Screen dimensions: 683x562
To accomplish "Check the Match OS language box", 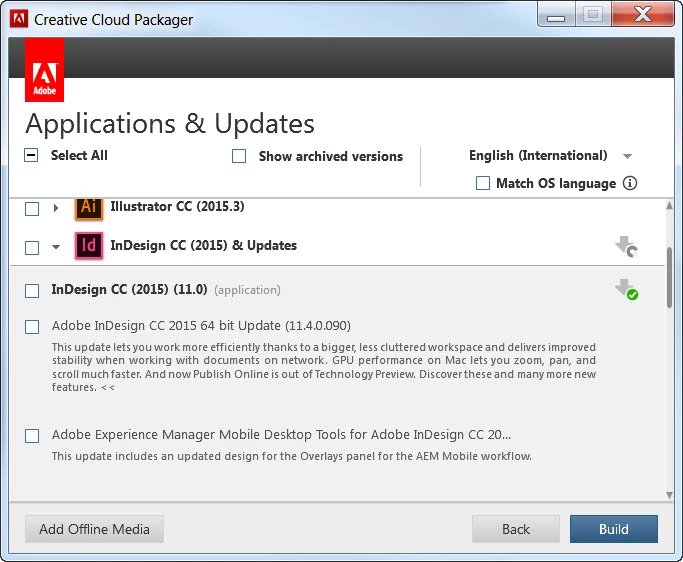I will (x=483, y=183).
